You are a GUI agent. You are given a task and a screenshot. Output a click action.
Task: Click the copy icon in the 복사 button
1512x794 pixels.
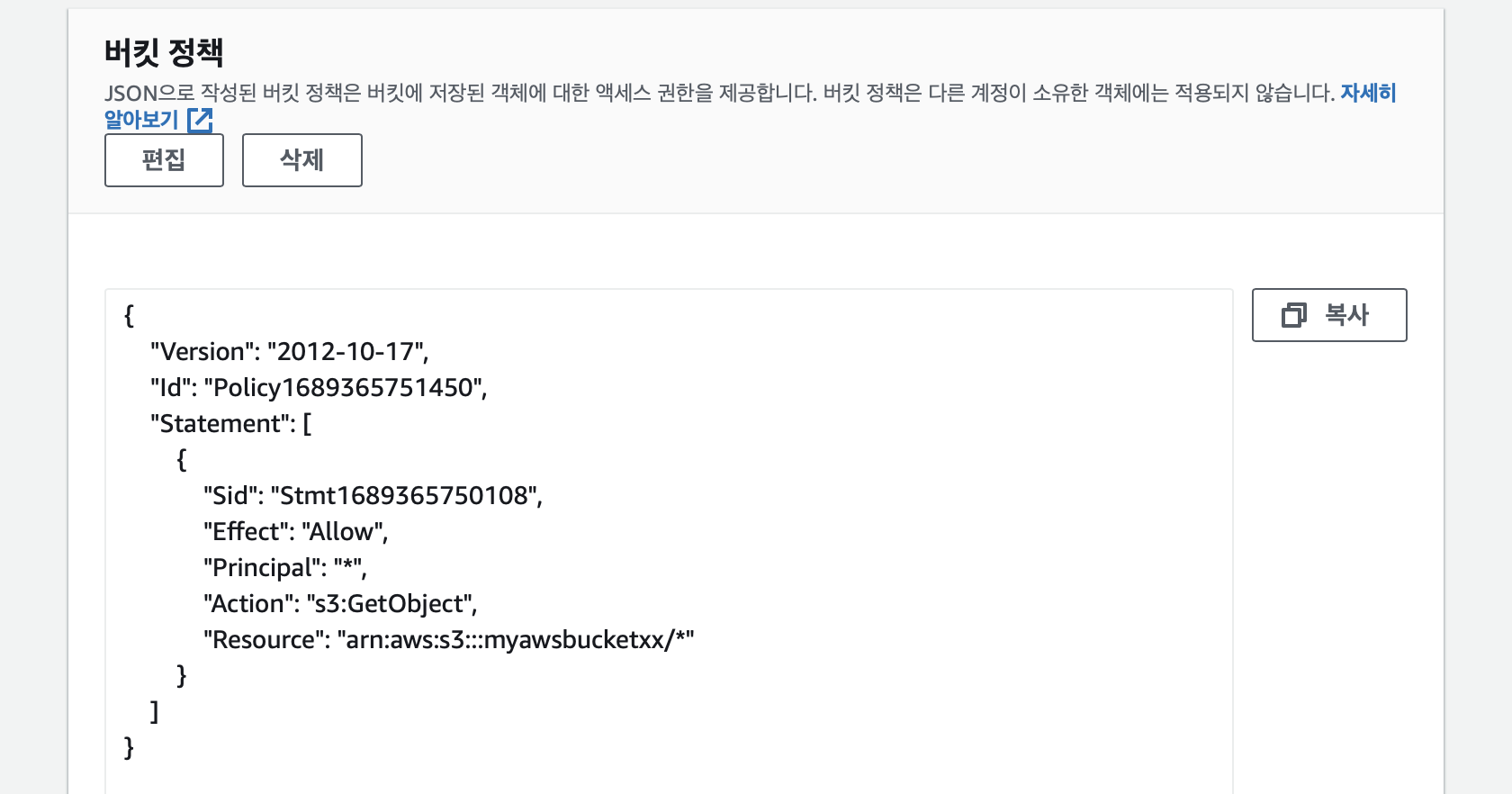[x=1293, y=315]
